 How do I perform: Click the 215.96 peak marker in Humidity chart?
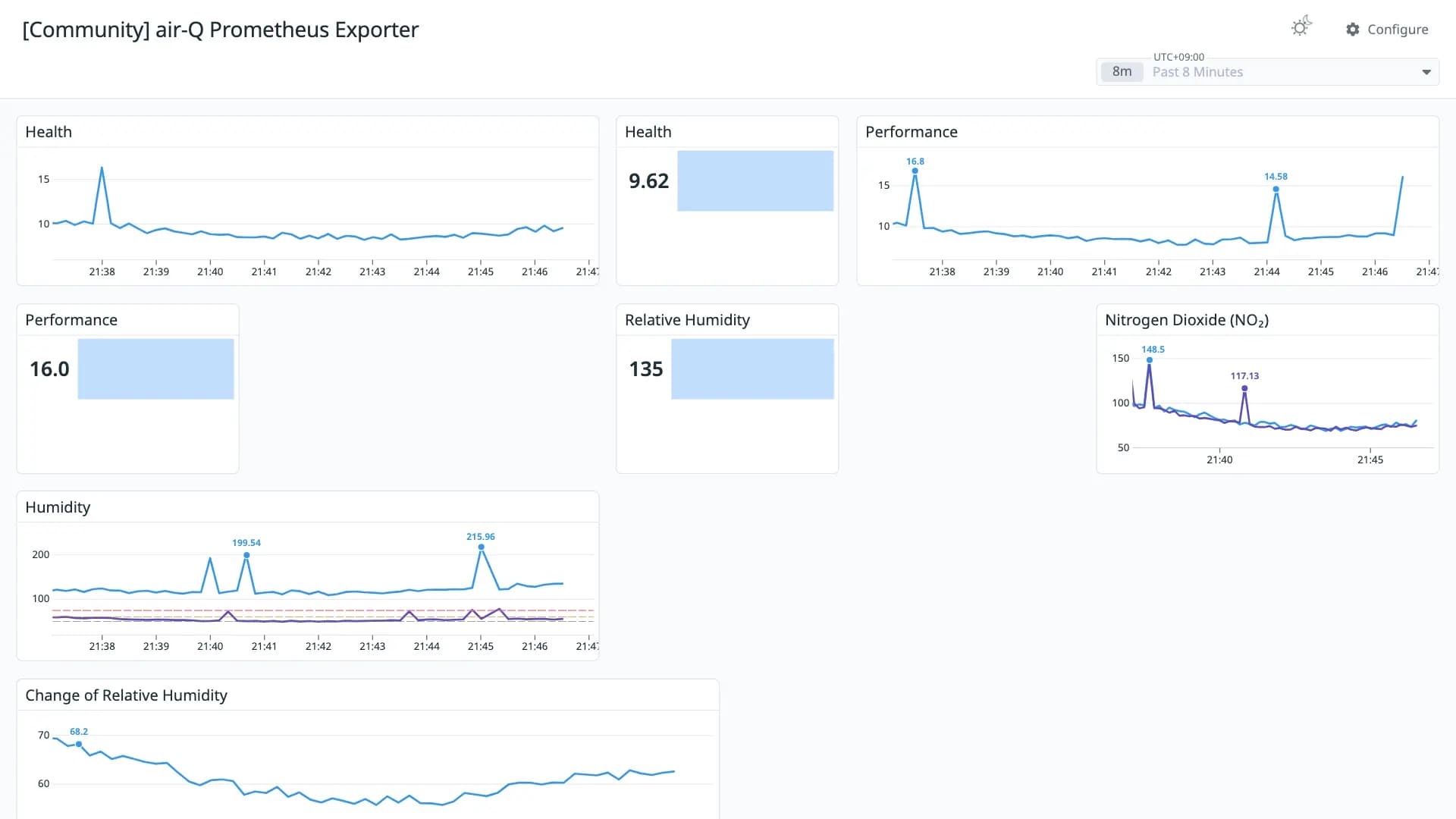click(481, 547)
